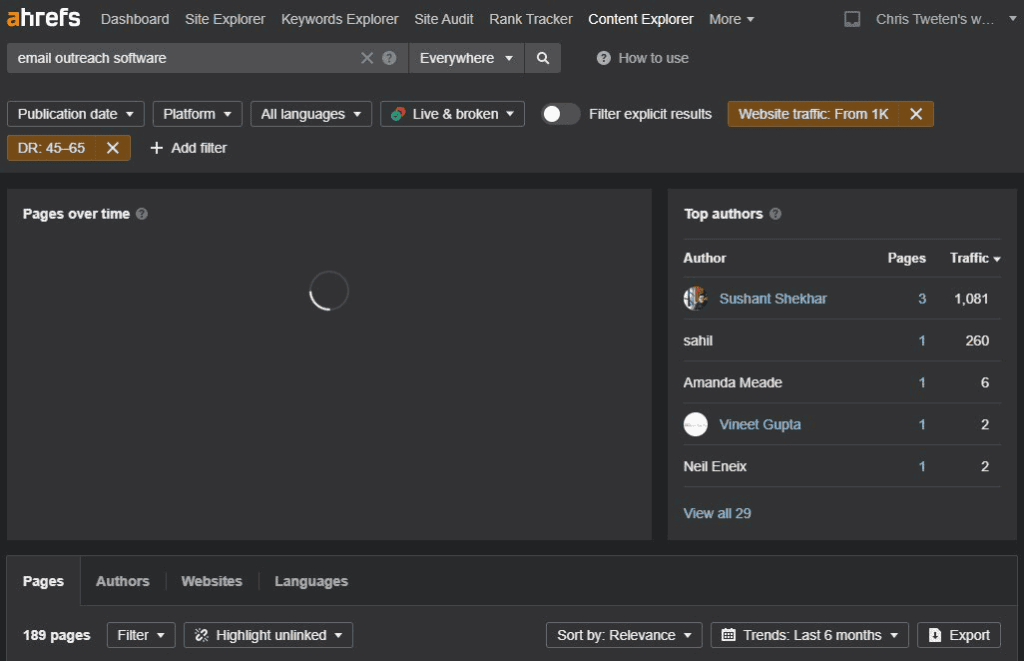This screenshot has height=661, width=1024.
Task: Click the help icon inside the search box
Action: (389, 58)
